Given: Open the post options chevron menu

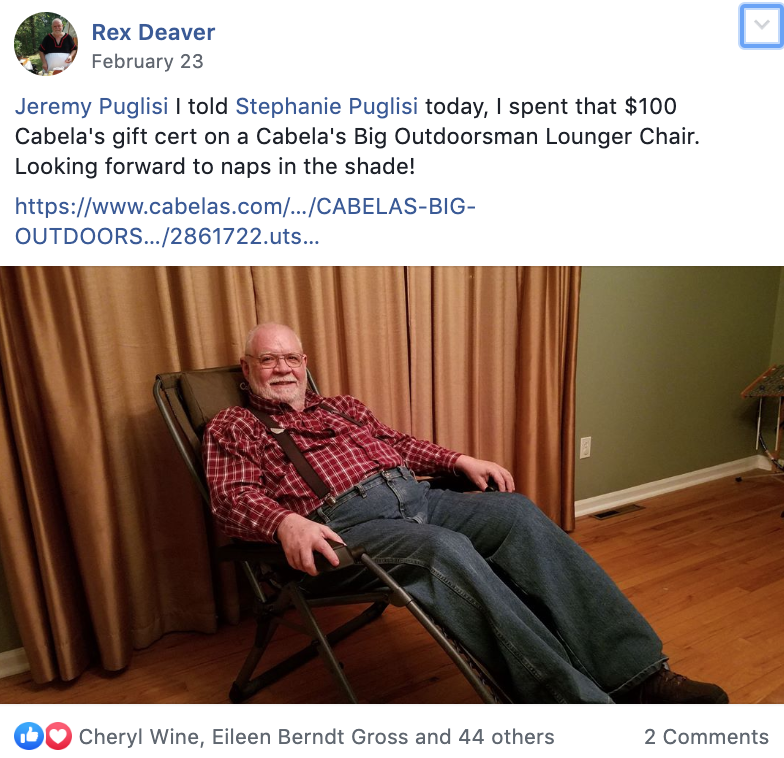Looking at the screenshot, I should tap(762, 26).
